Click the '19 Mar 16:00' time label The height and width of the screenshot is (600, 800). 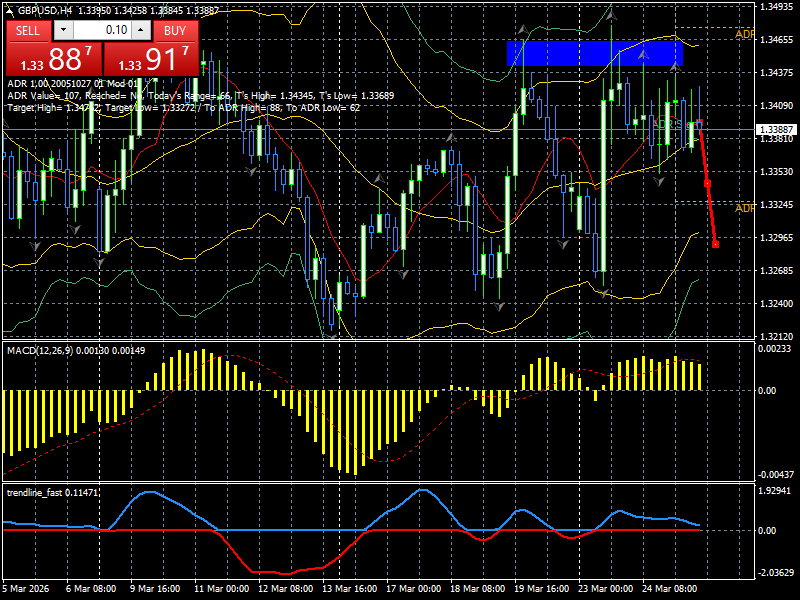click(542, 588)
